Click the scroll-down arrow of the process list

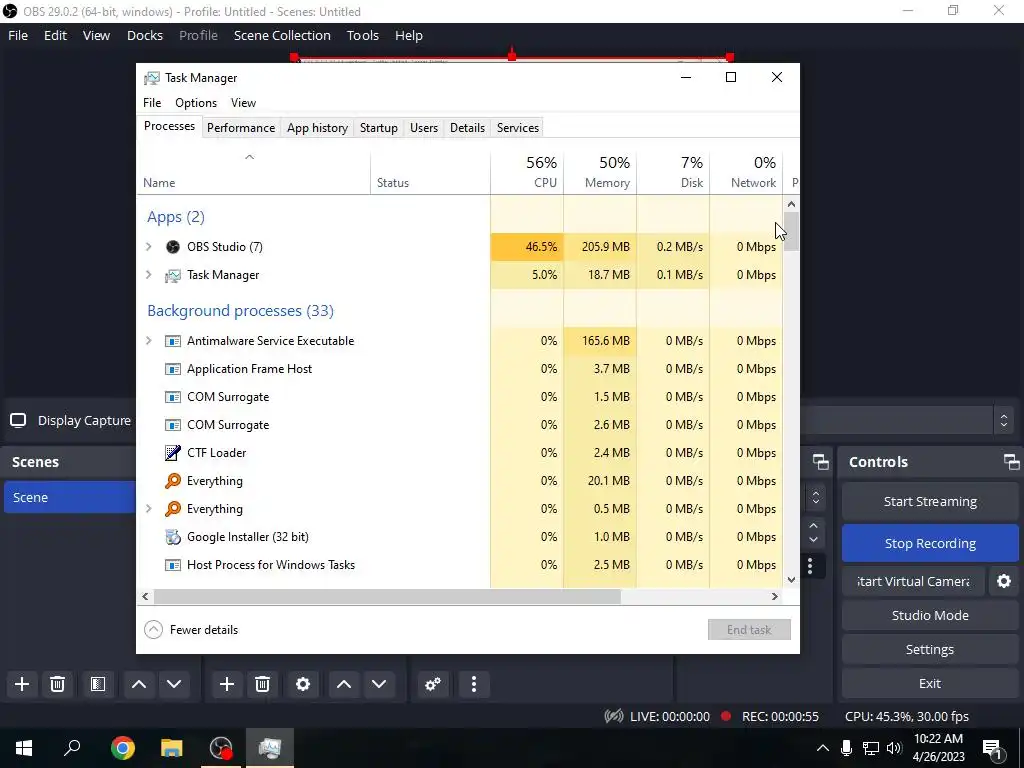click(791, 579)
